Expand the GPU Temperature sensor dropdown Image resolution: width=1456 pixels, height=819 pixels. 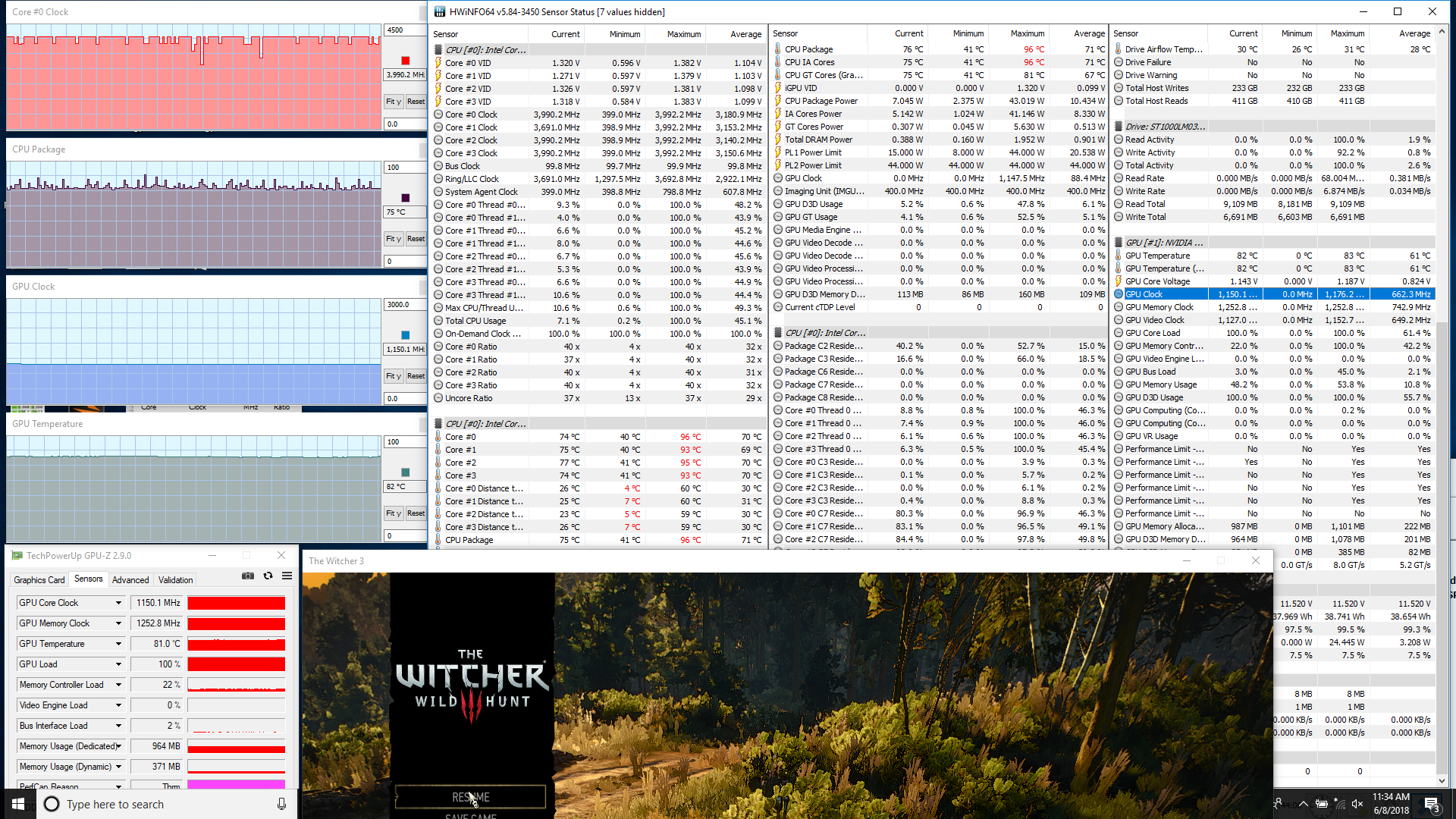(118, 644)
